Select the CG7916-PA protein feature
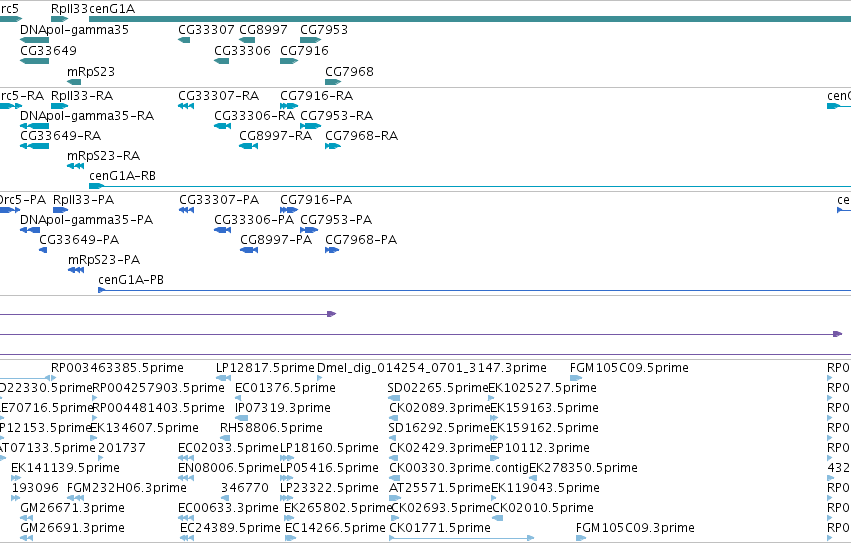Viewport: 851px width, 543px height. tap(289, 210)
